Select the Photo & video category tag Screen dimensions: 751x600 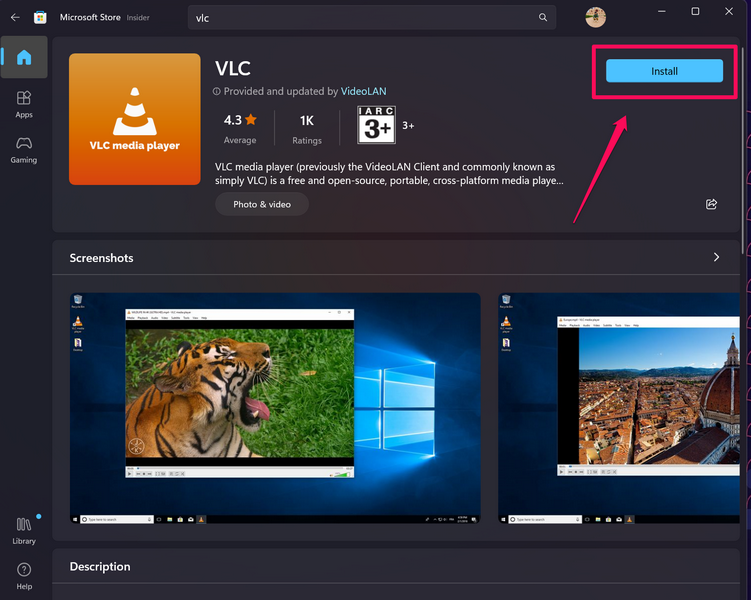[x=262, y=204]
